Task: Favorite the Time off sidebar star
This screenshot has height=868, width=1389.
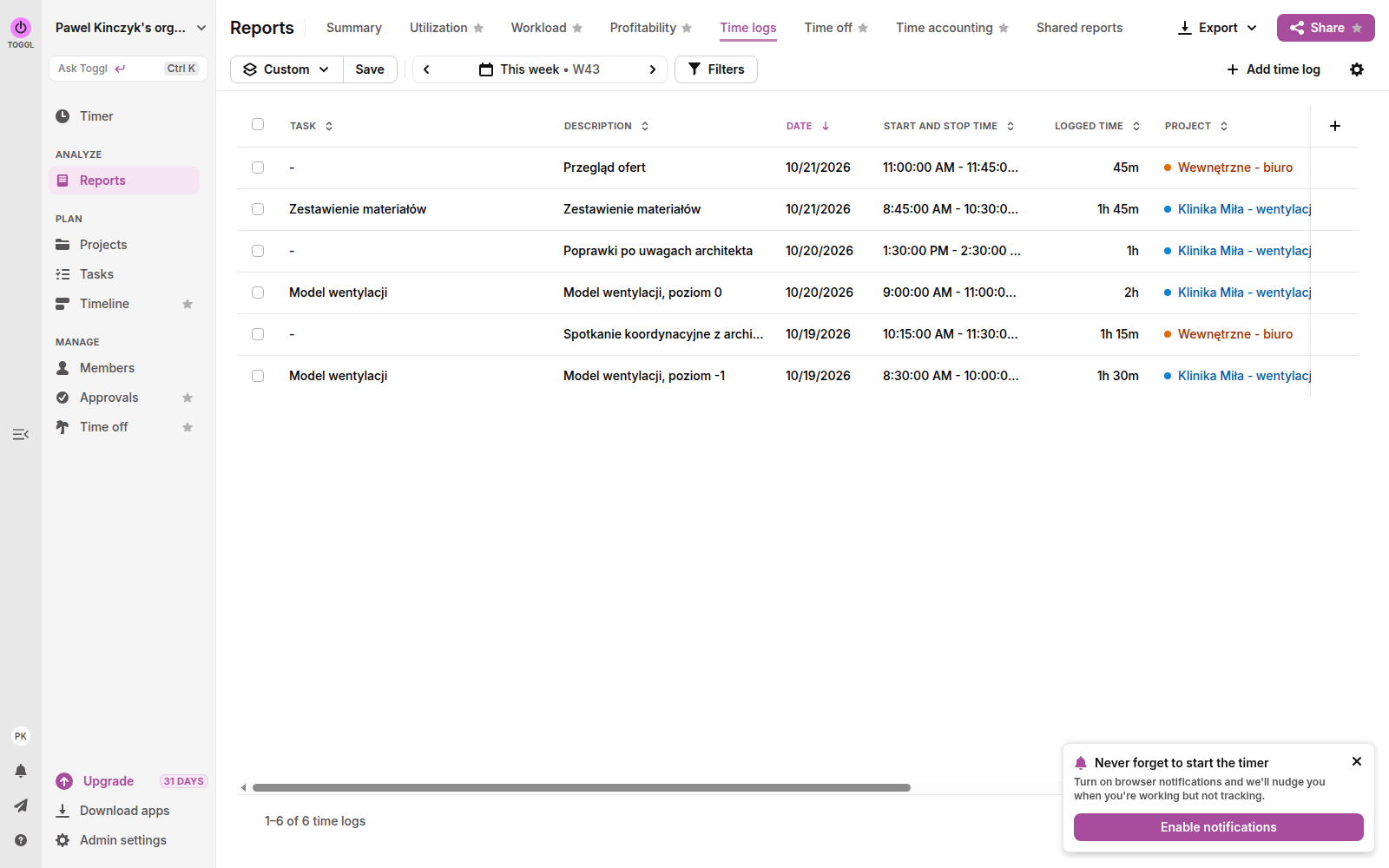Action: click(x=188, y=427)
